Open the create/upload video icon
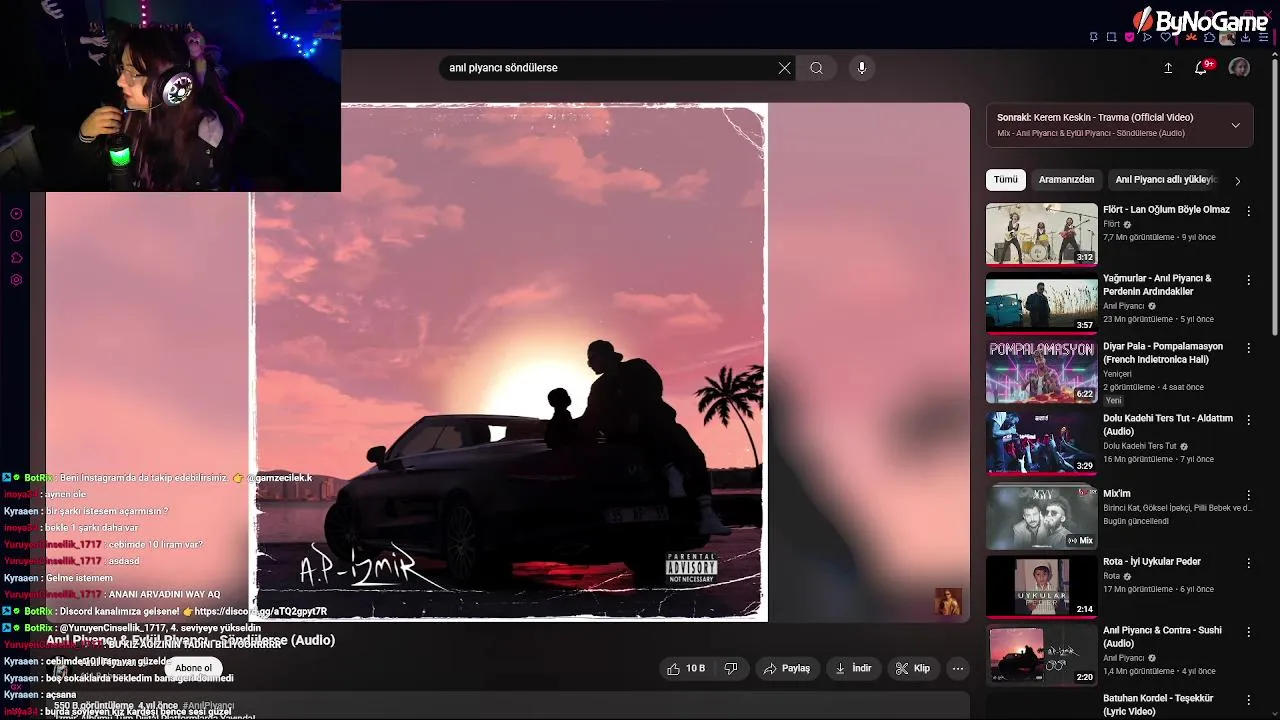Screen dimensions: 1280x720 pos(1168,68)
